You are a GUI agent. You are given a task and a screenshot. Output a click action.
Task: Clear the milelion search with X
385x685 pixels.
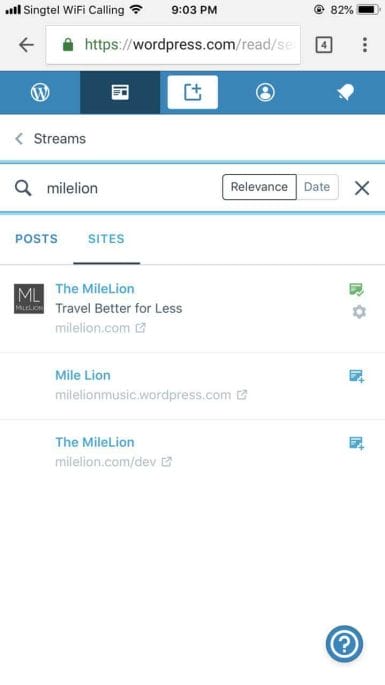tap(362, 188)
